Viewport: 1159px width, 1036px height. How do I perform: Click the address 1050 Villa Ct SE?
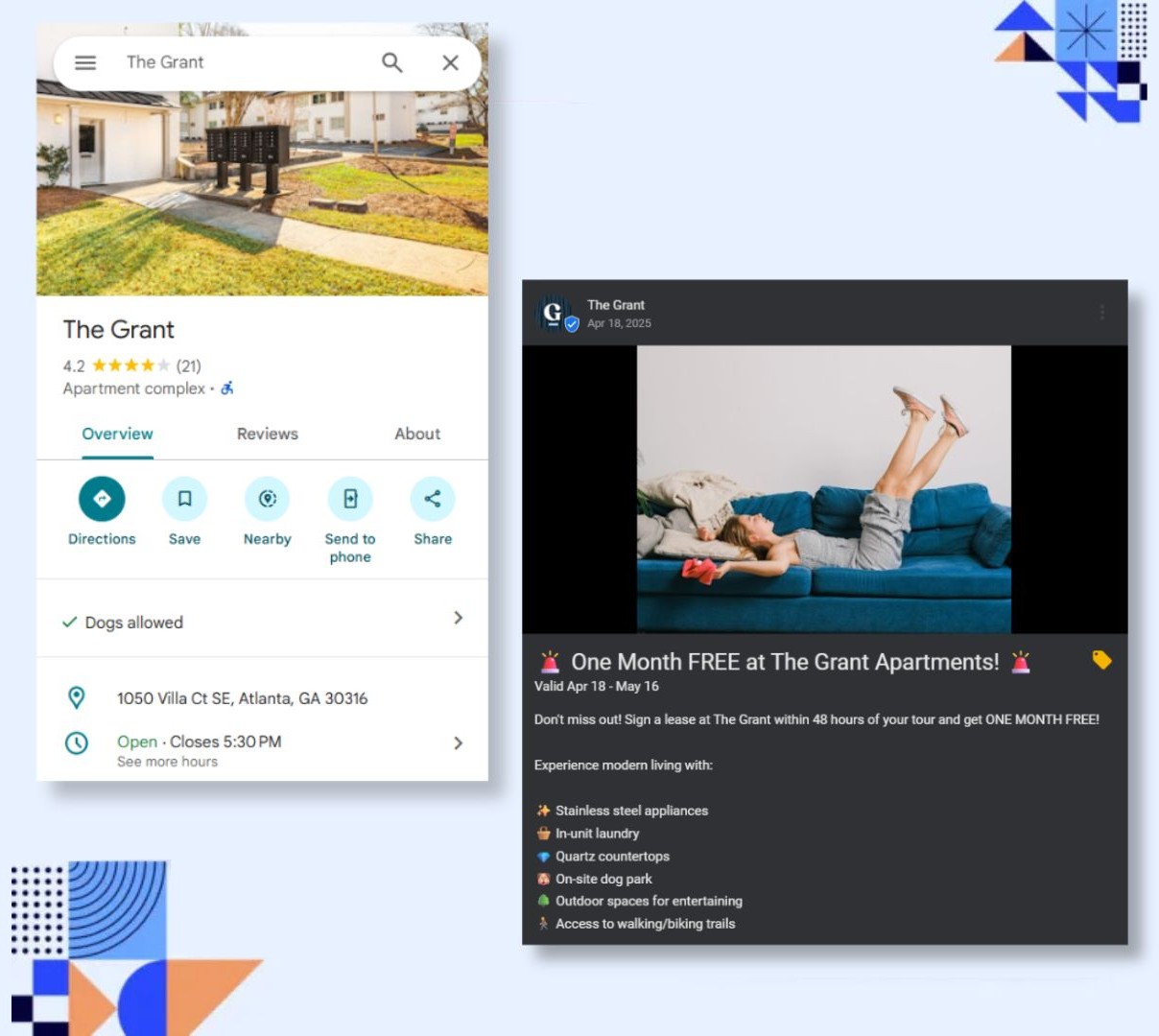[x=242, y=698]
